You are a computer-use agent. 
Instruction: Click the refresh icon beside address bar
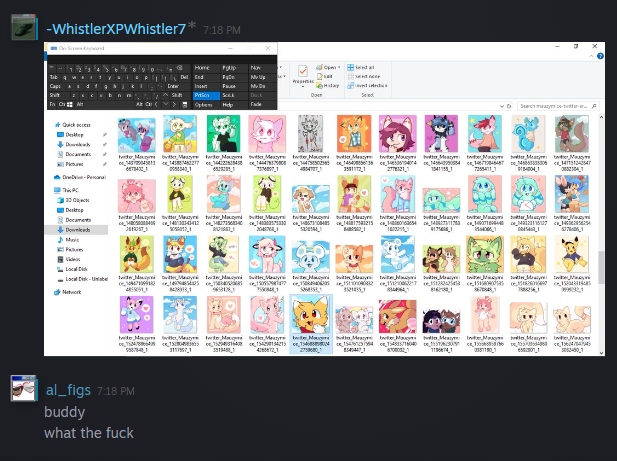pos(509,106)
